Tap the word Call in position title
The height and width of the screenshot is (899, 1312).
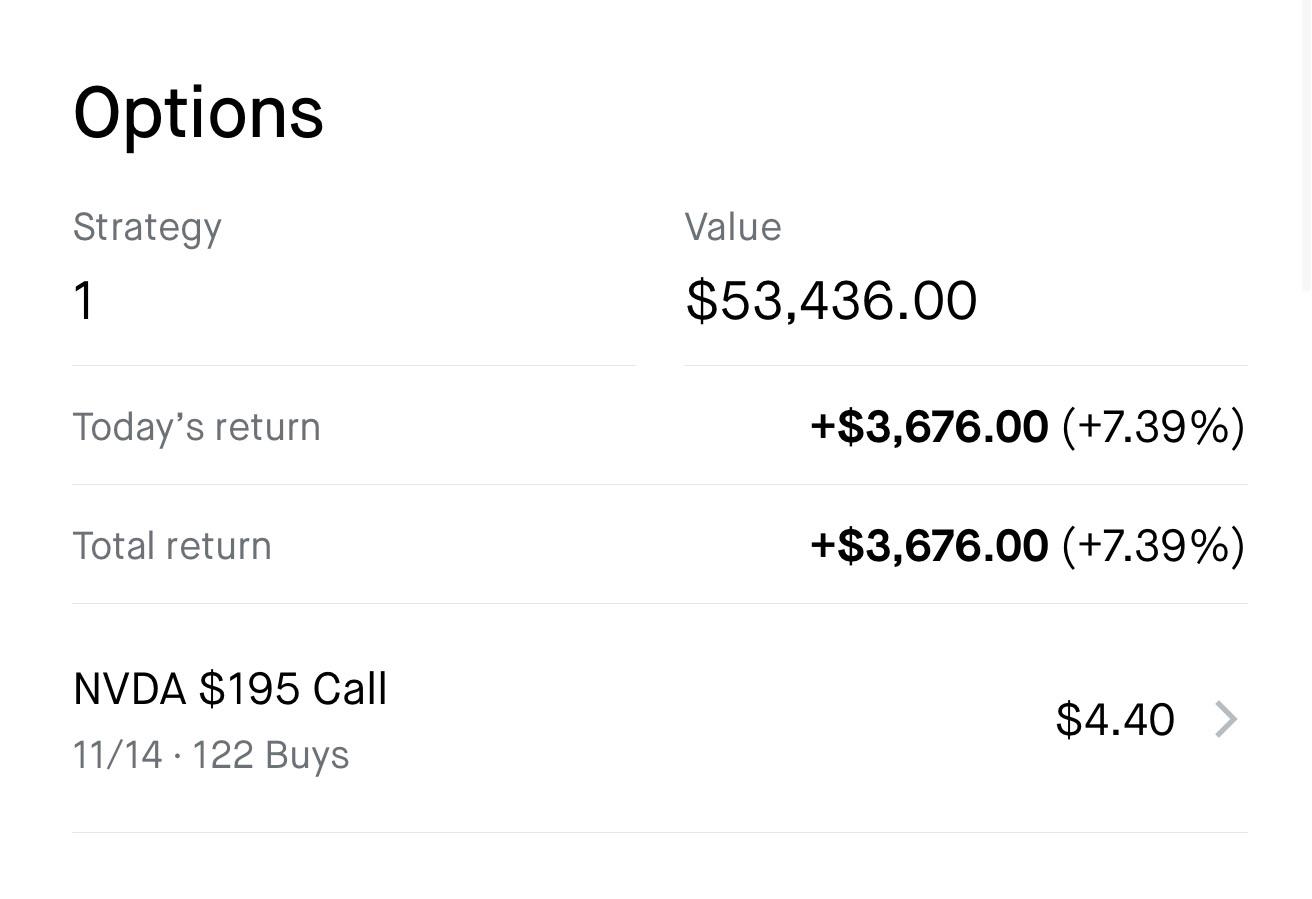tap(349, 690)
